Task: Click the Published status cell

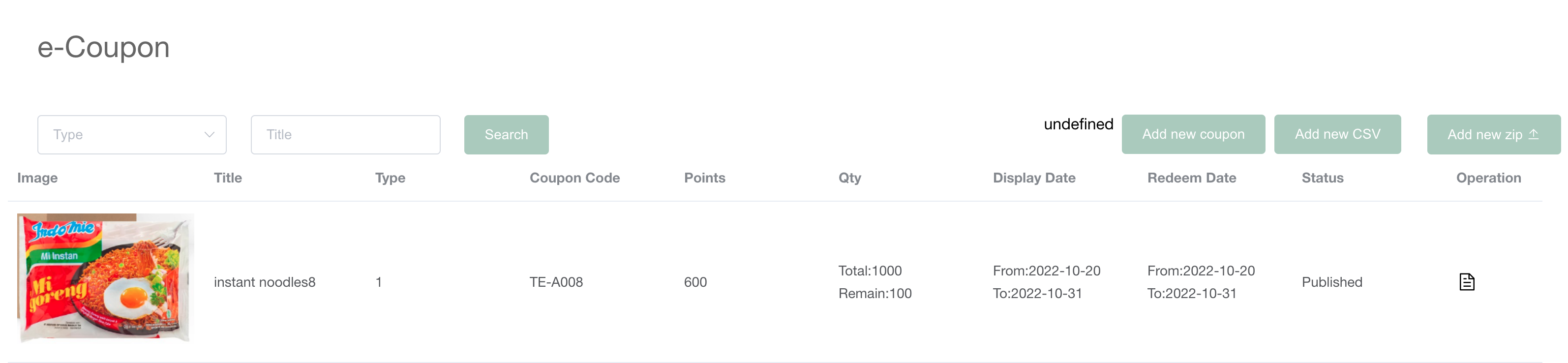Action: pos(1331,282)
